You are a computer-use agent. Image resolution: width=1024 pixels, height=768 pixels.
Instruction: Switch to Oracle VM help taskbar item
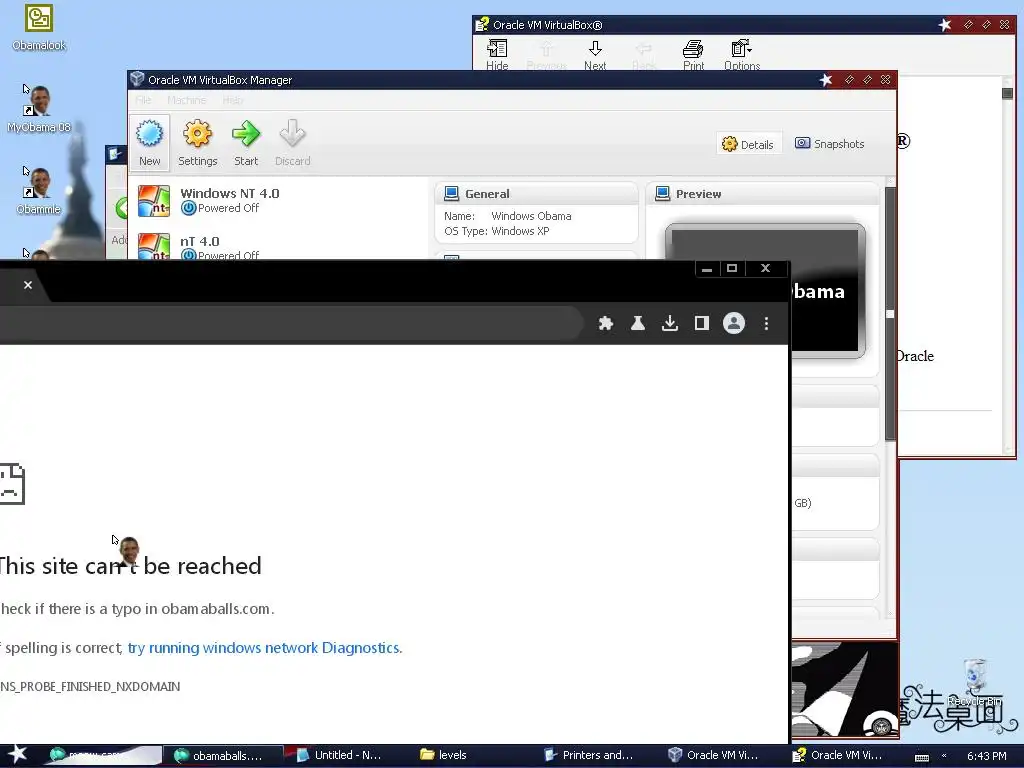click(x=838, y=755)
